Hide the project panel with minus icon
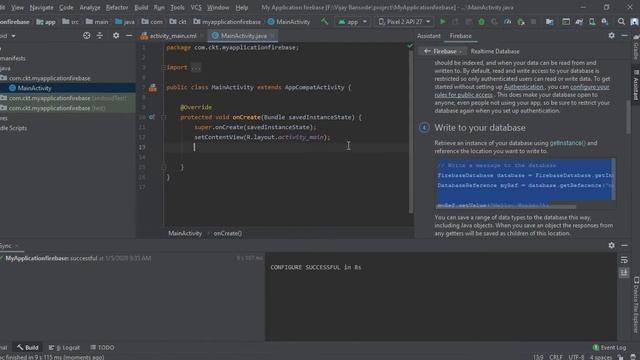This screenshot has height=360, width=640. point(129,36)
